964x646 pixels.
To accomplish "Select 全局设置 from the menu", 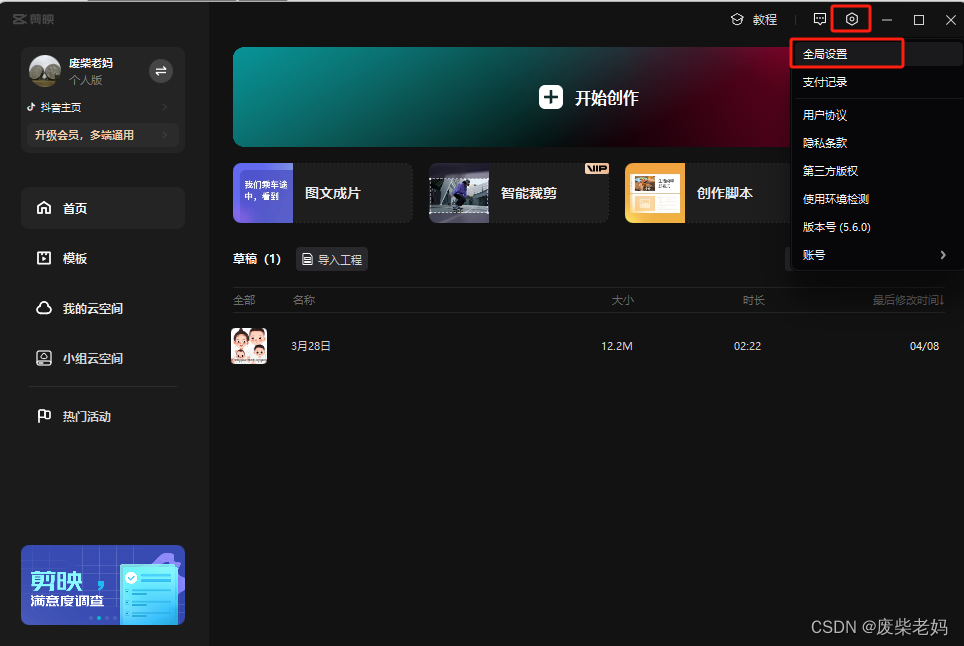I will [825, 54].
